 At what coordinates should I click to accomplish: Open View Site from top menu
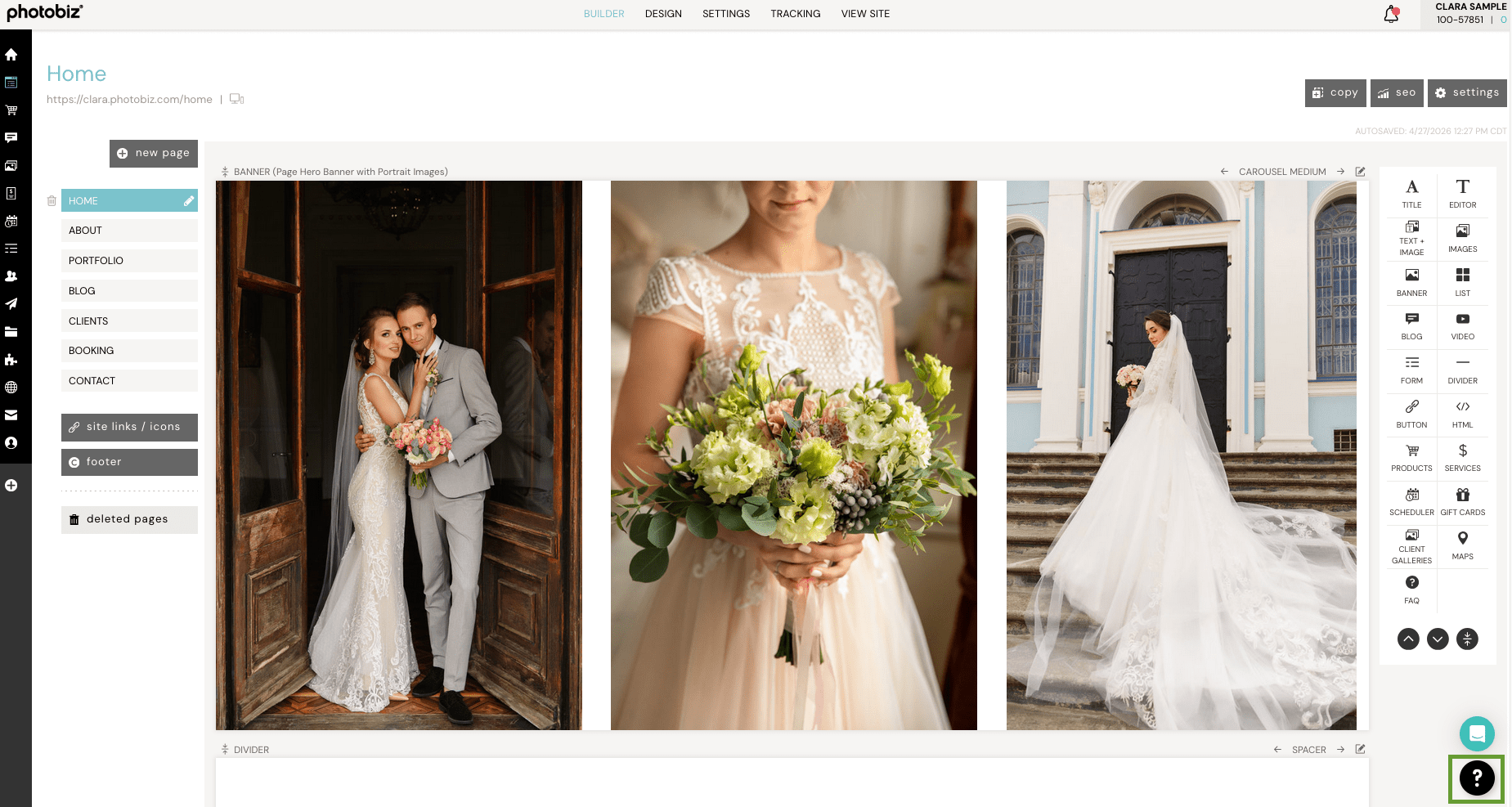pyautogui.click(x=865, y=14)
